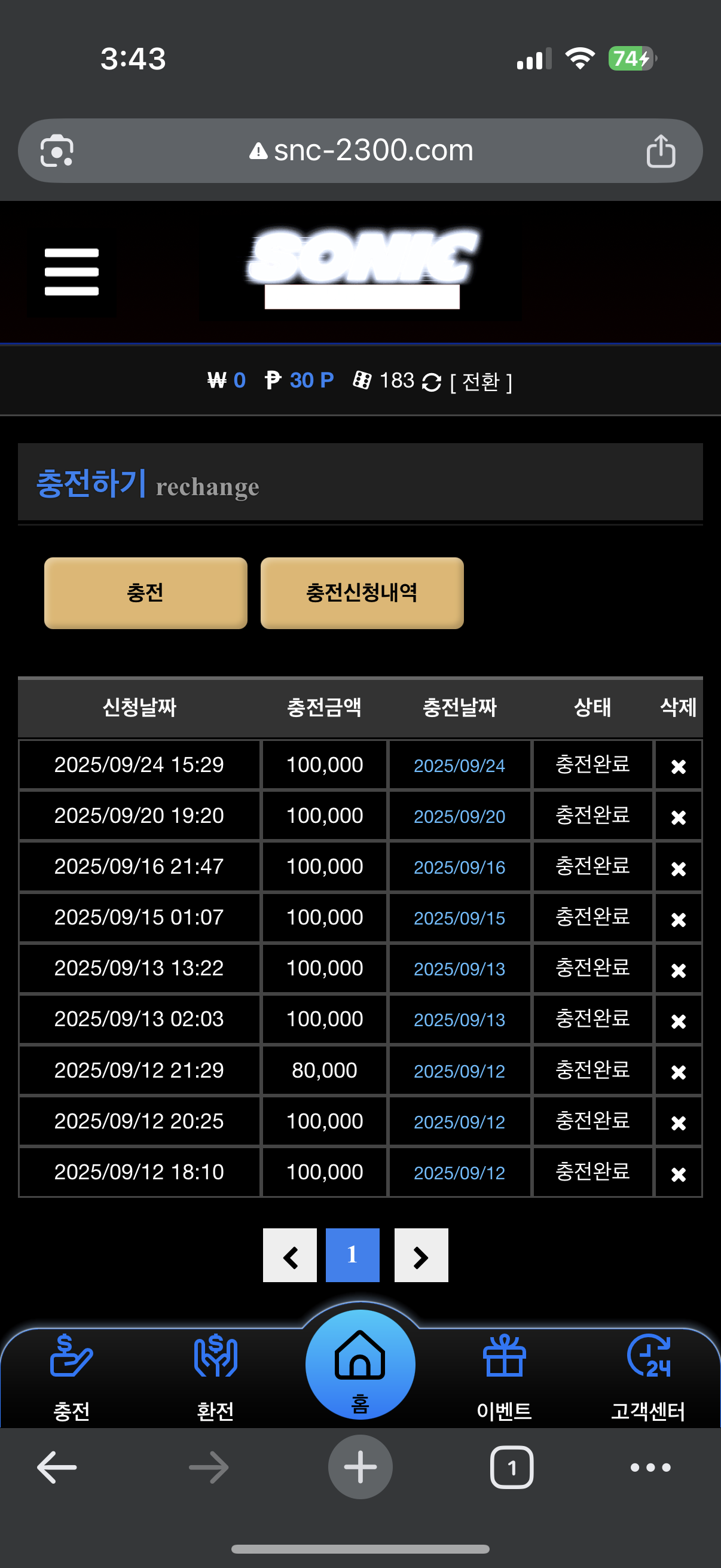721x1568 pixels.
Task: Delete the 2025/09/12 18:10 recharge record
Action: tap(678, 1173)
